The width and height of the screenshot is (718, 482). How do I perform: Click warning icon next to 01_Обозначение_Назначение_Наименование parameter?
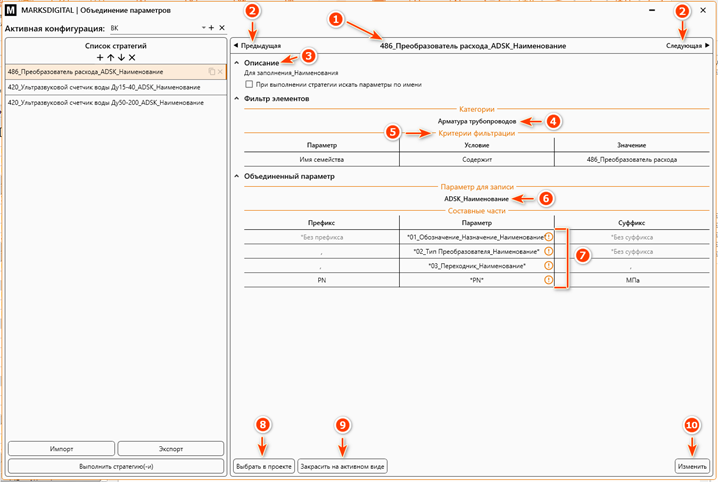pyautogui.click(x=549, y=237)
